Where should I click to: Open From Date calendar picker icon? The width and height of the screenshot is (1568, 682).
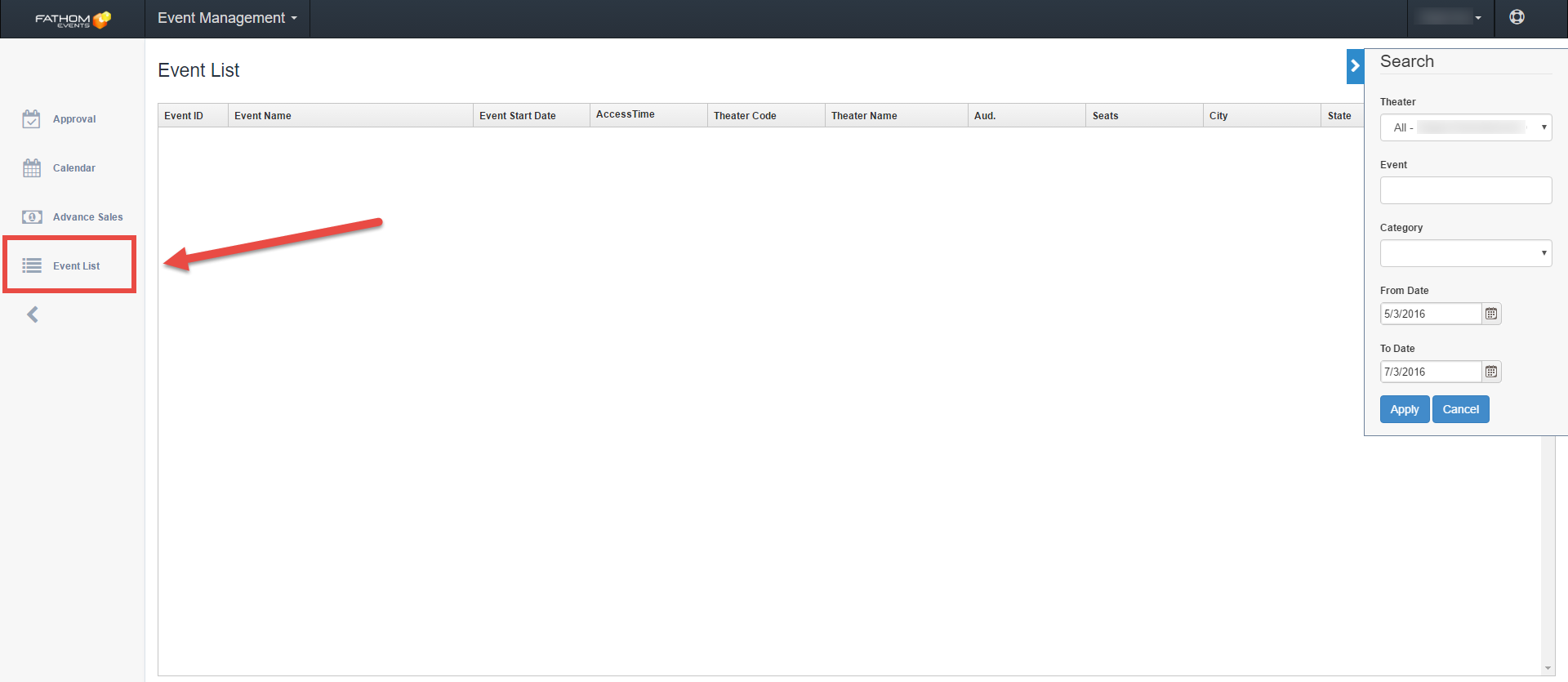(x=1491, y=314)
